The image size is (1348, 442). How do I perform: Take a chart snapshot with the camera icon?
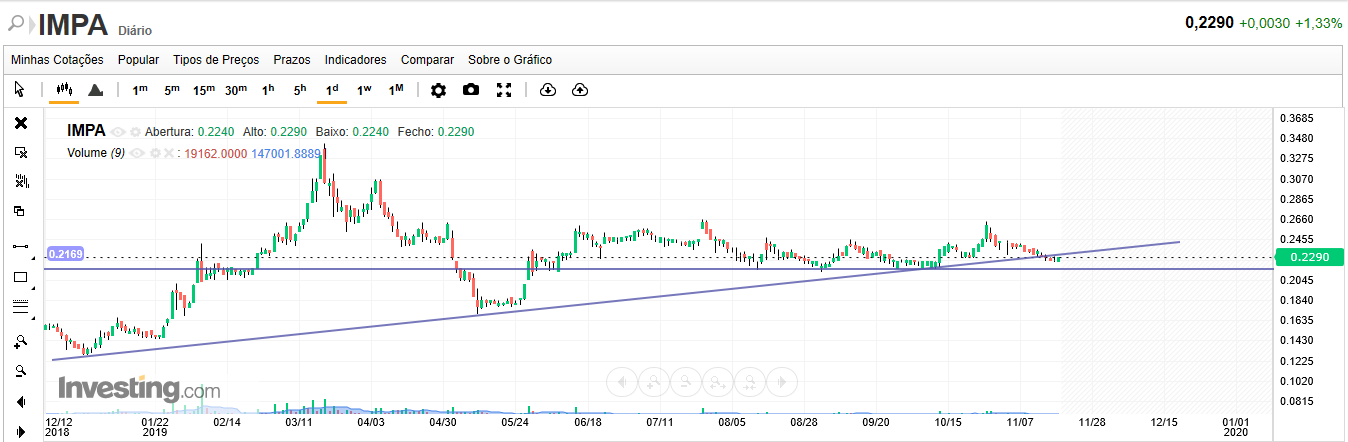click(471, 90)
